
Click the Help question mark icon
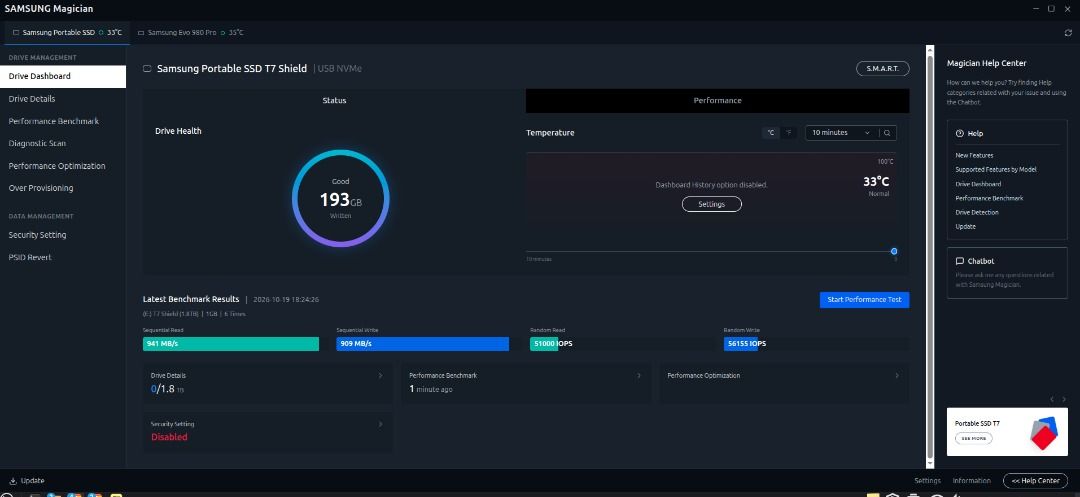tap(959, 134)
